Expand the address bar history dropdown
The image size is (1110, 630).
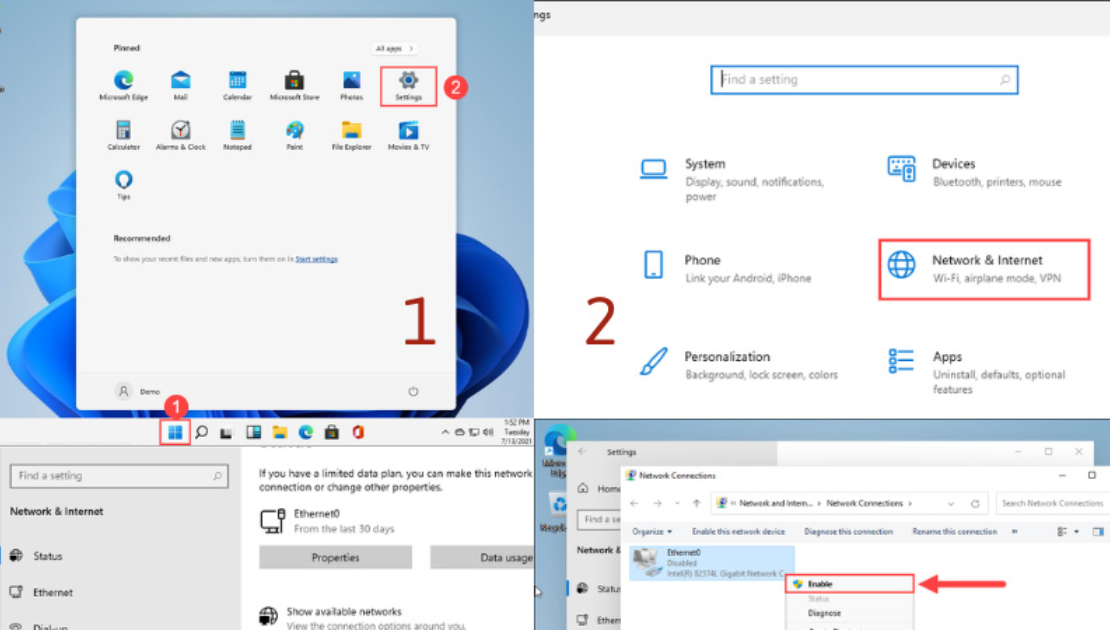(951, 503)
